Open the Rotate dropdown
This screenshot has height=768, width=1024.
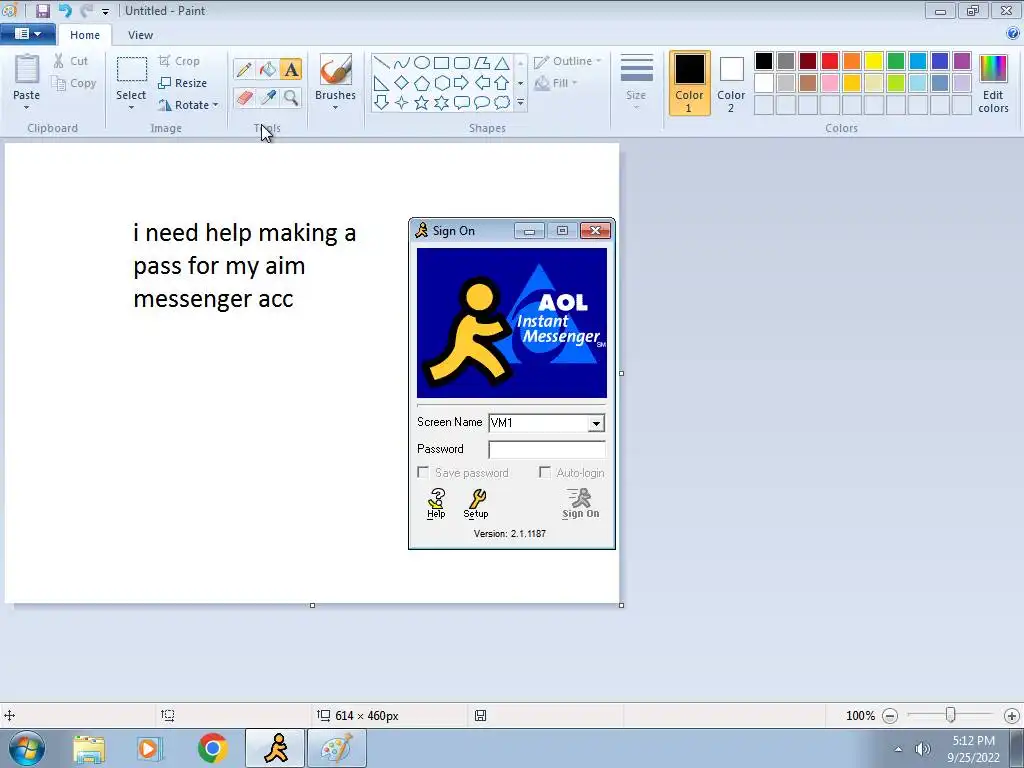point(188,104)
